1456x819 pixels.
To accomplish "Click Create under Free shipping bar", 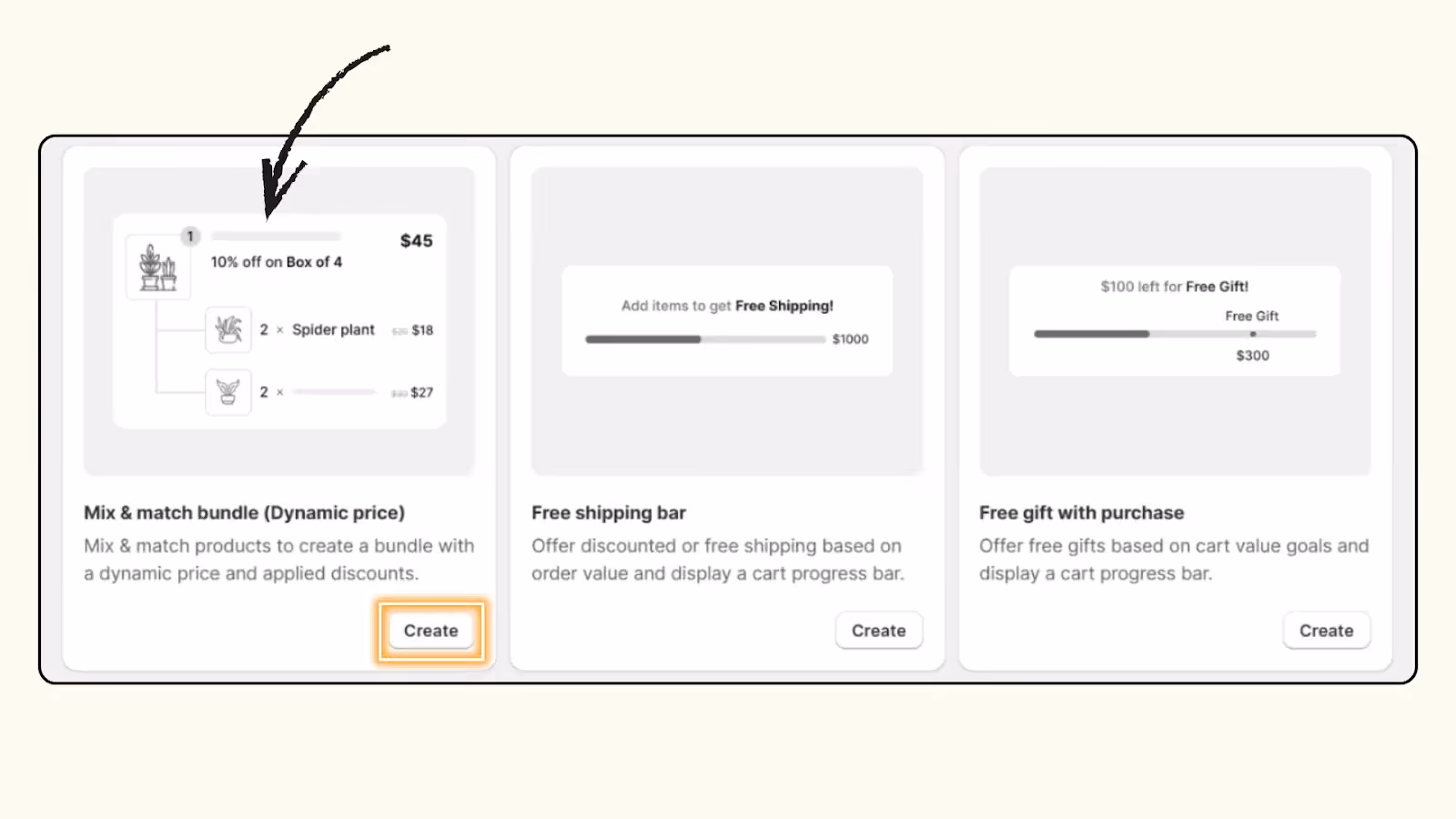I will [x=878, y=630].
